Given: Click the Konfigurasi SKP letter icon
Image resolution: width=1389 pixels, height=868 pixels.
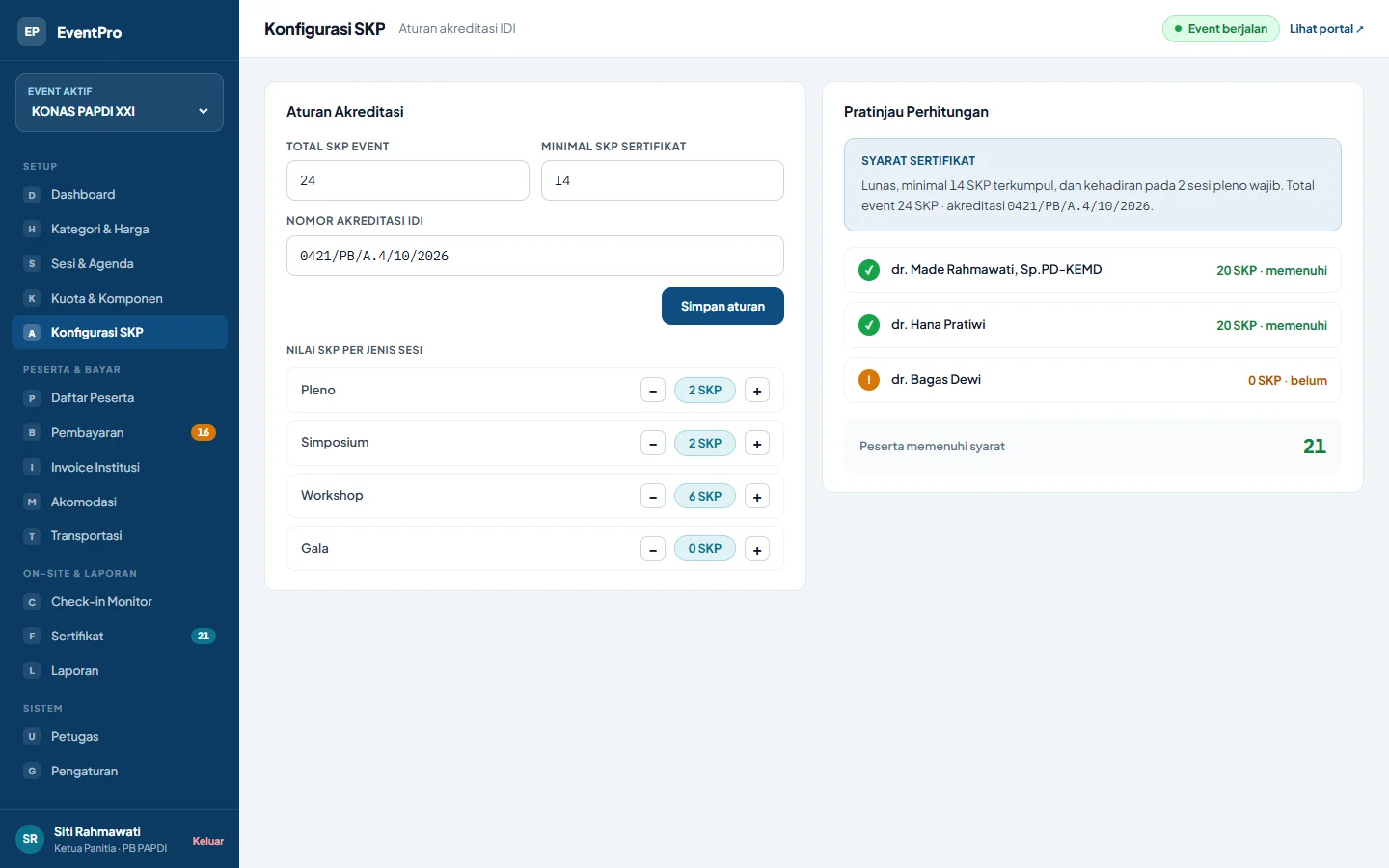Looking at the screenshot, I should [x=32, y=333].
